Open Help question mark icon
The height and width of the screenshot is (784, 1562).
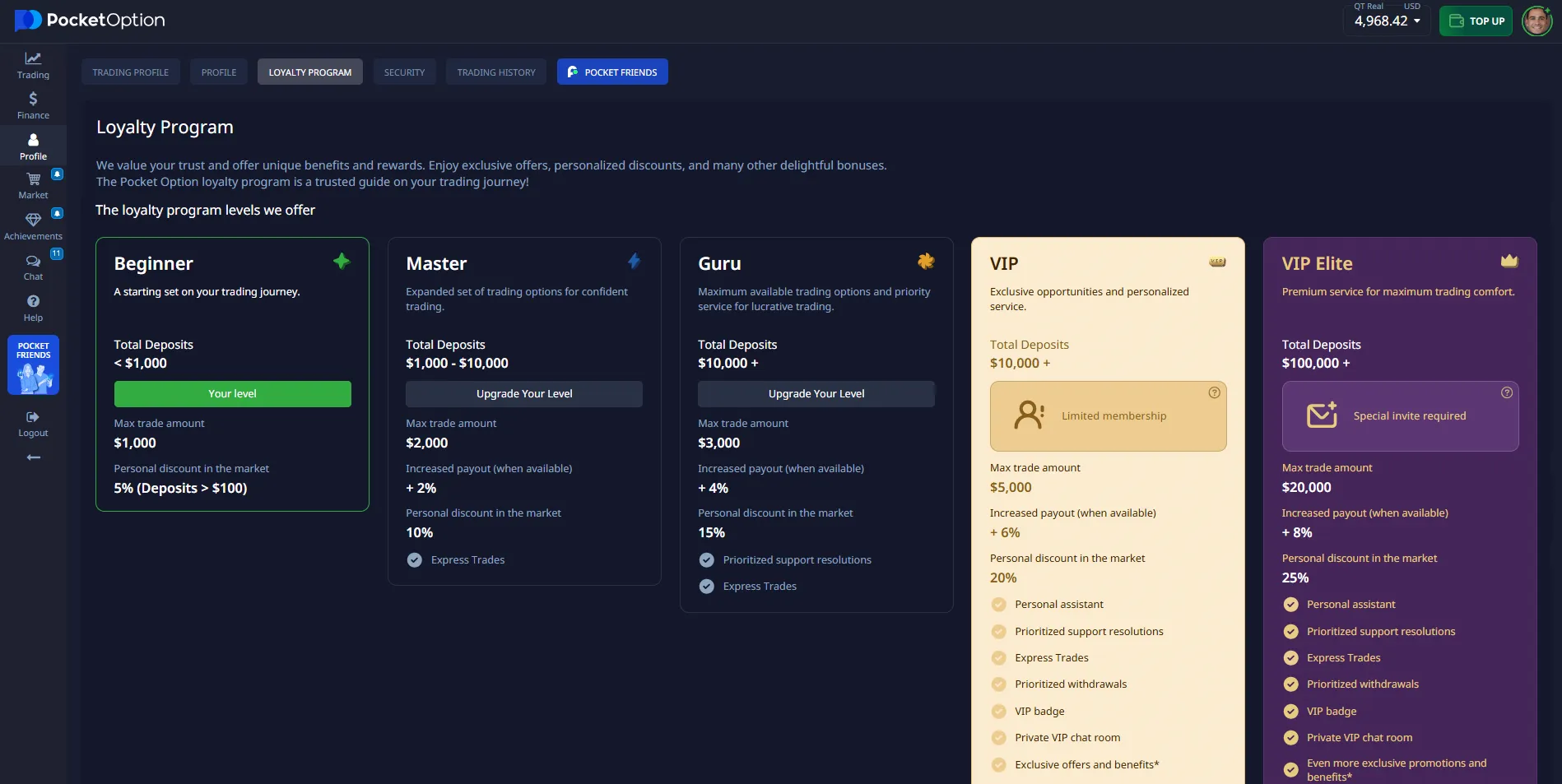[x=33, y=301]
